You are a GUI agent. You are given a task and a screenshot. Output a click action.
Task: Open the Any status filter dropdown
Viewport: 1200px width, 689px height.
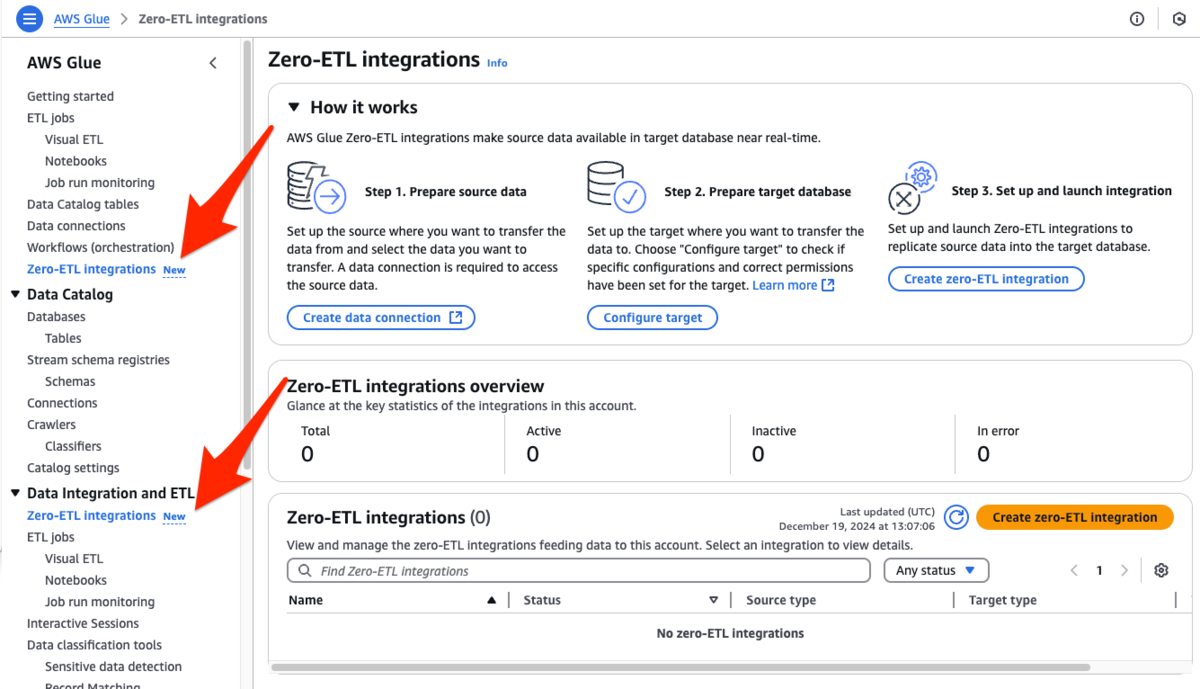pyautogui.click(x=936, y=570)
